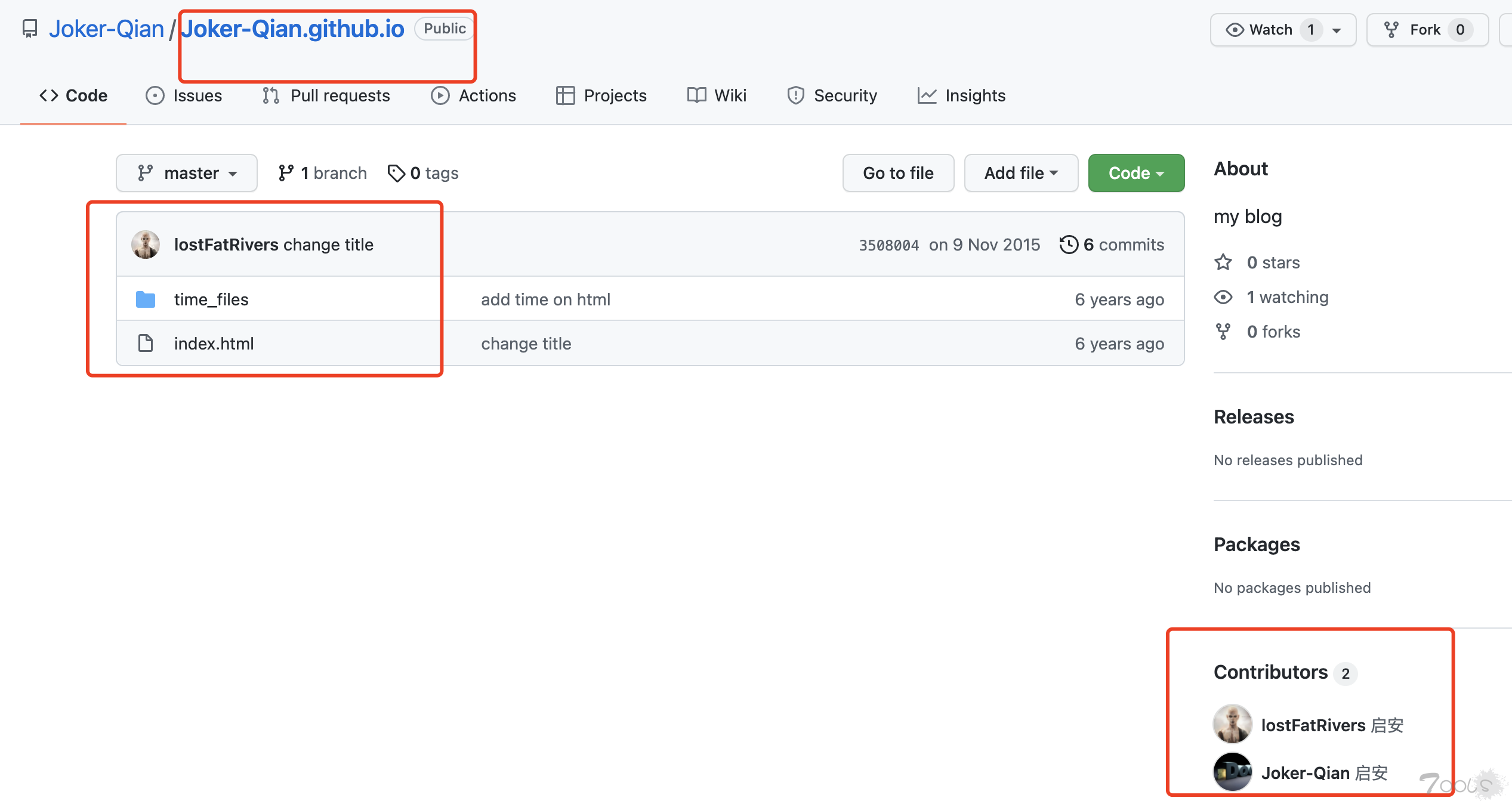1512x804 pixels.
Task: Click the tag icon beside 0 tags
Action: click(x=396, y=173)
